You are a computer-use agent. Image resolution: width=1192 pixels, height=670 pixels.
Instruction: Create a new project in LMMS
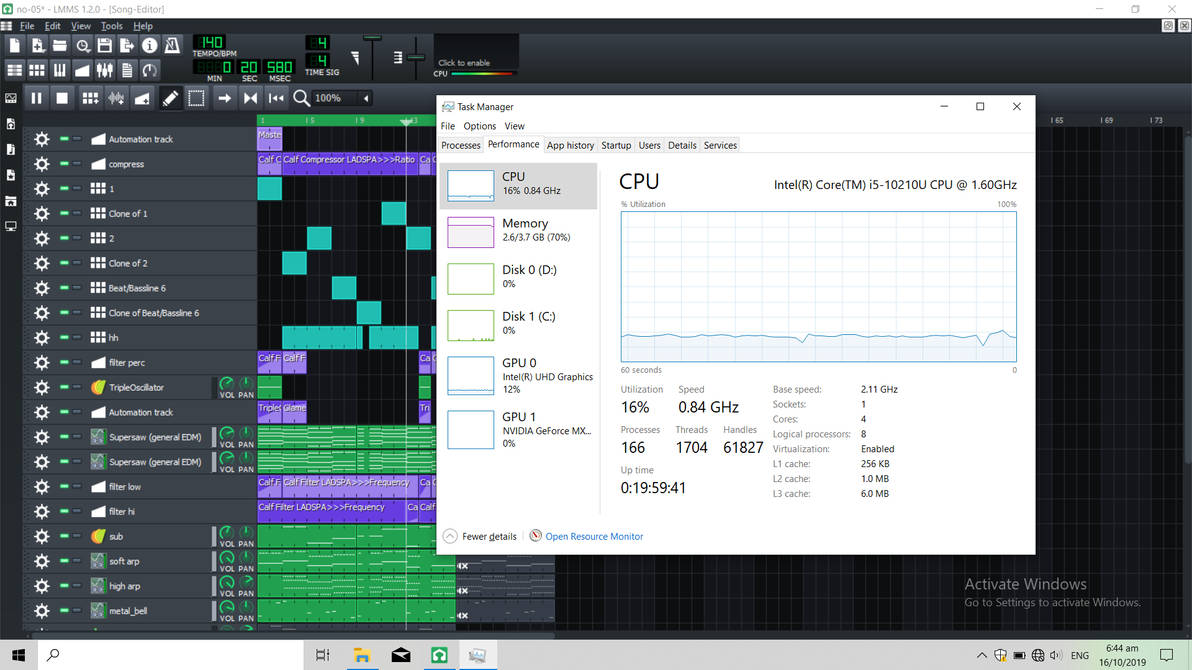click(15, 46)
